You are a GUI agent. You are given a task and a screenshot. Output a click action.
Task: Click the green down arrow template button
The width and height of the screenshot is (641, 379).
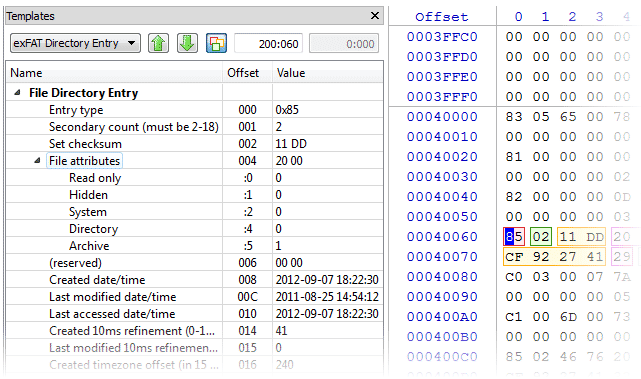pos(187,43)
